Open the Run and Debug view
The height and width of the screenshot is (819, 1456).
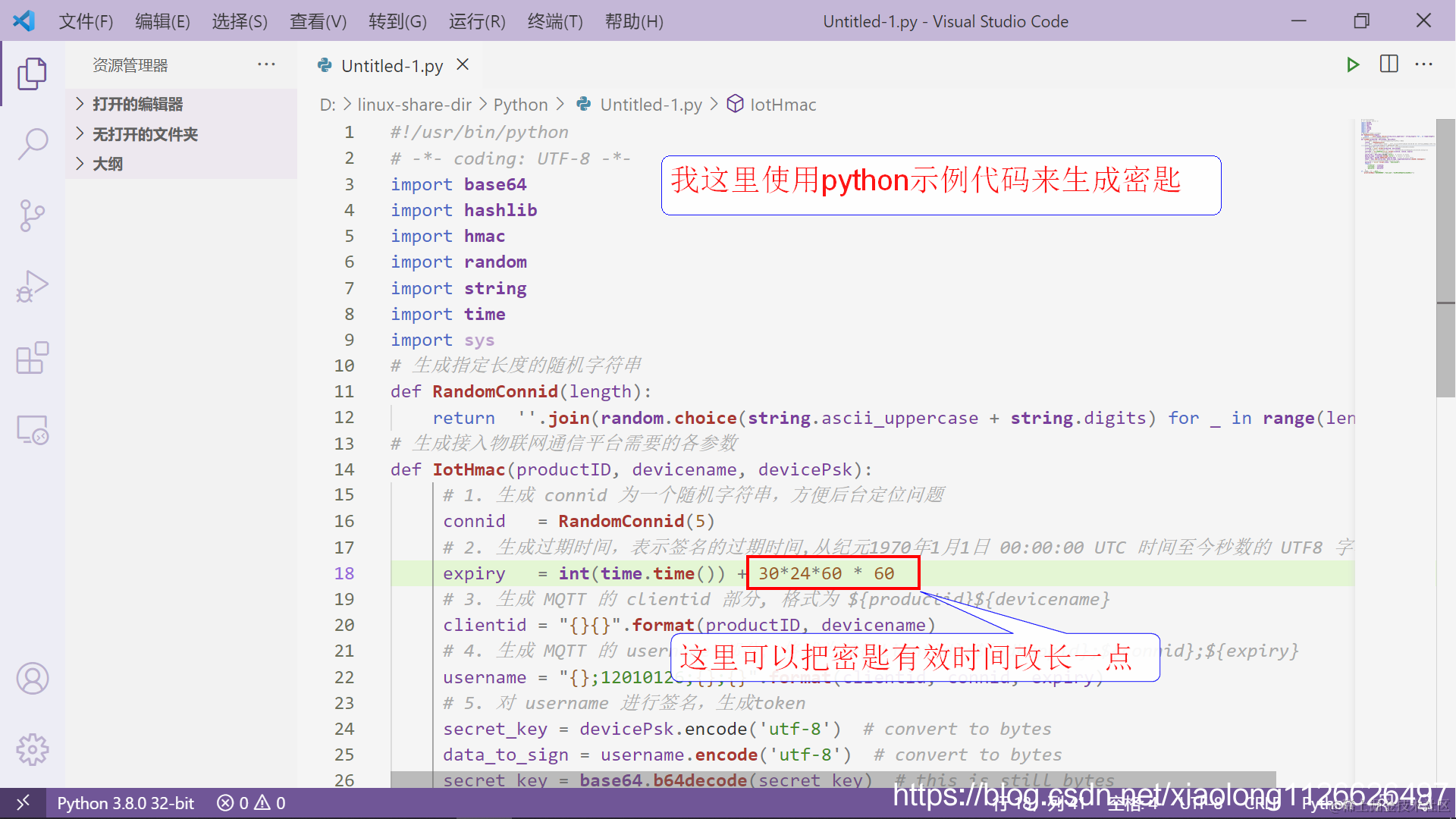[32, 287]
